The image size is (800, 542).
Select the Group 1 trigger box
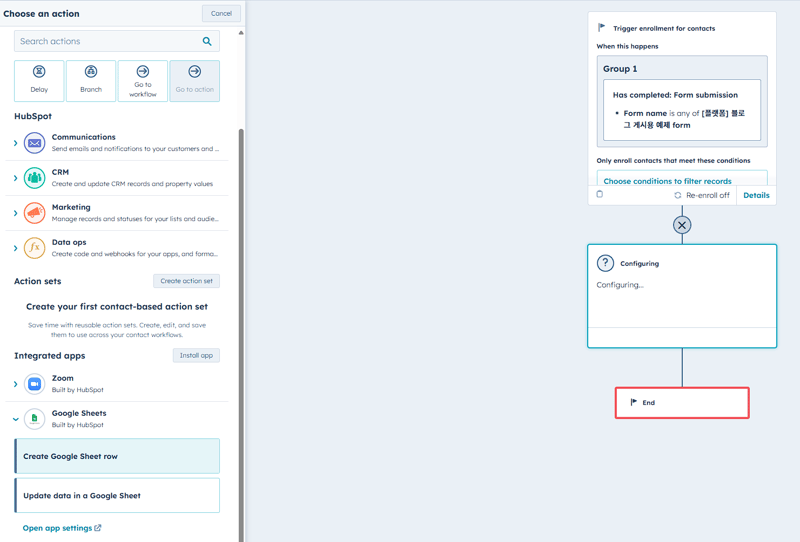pos(682,102)
